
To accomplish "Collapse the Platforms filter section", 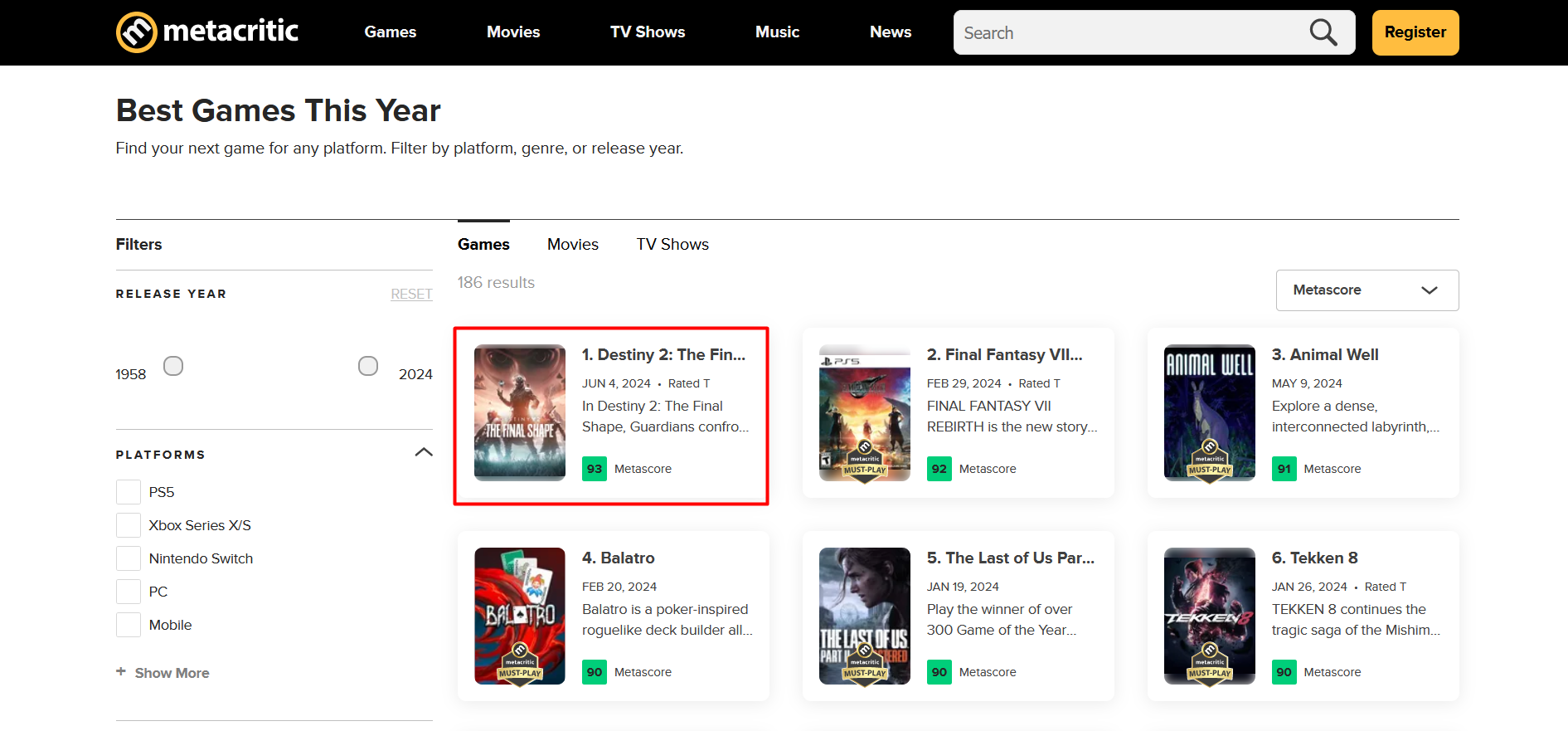I will click(424, 452).
